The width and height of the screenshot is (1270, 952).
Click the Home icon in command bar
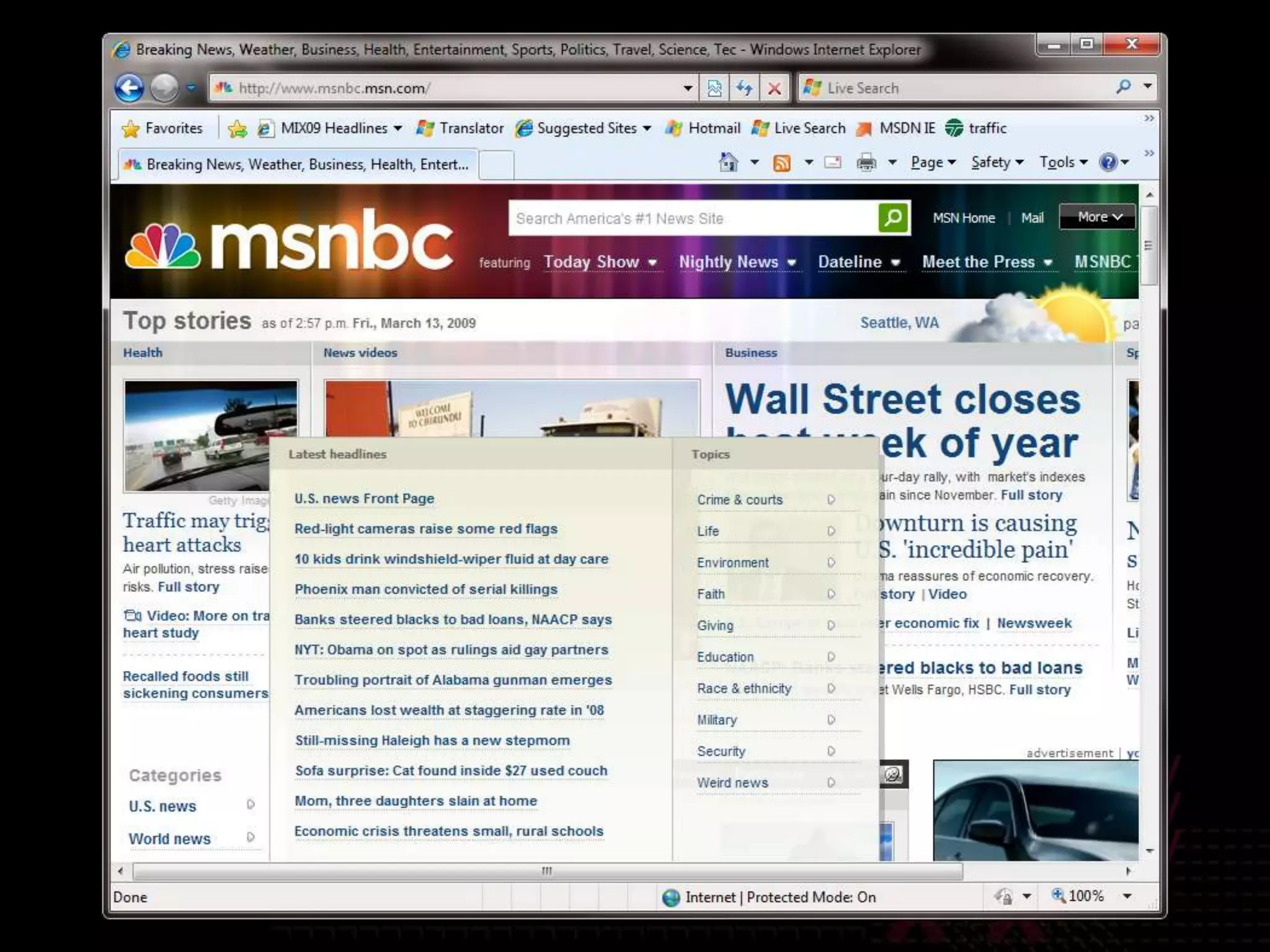(x=729, y=162)
